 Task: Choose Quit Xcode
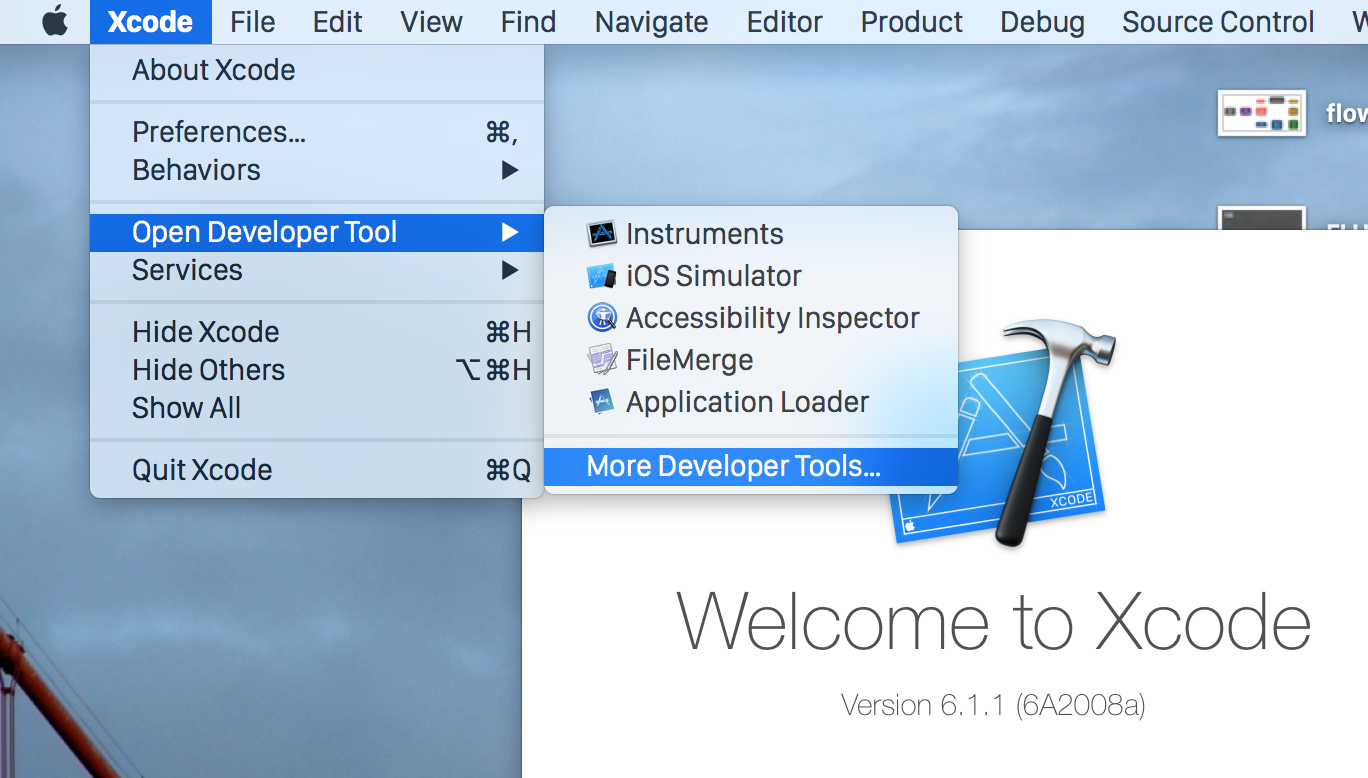point(317,470)
